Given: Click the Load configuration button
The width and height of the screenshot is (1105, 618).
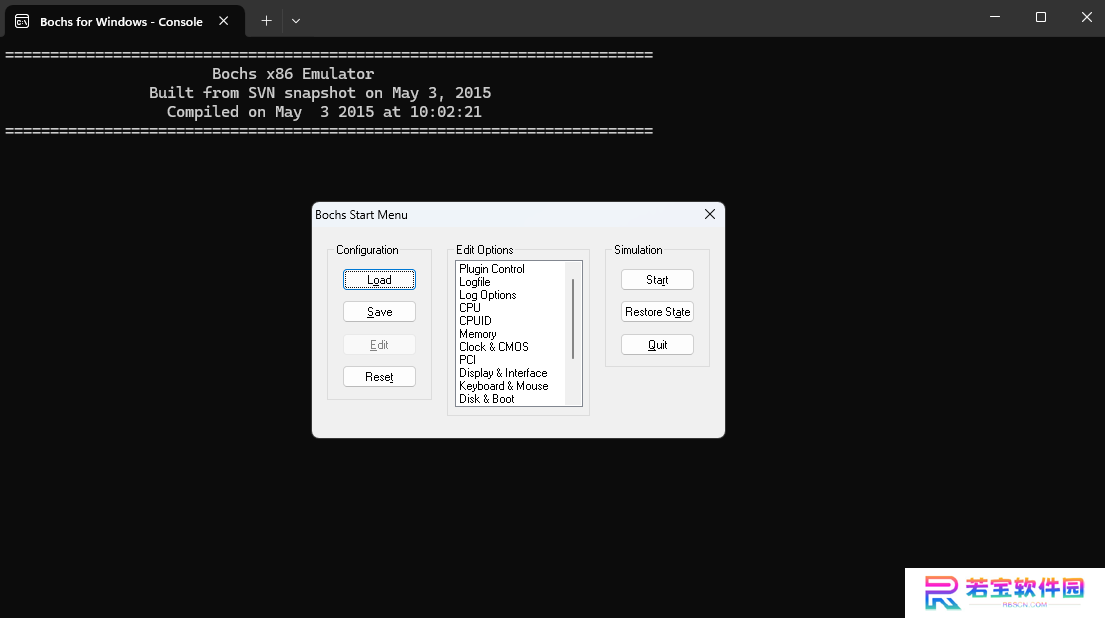Looking at the screenshot, I should pos(379,280).
